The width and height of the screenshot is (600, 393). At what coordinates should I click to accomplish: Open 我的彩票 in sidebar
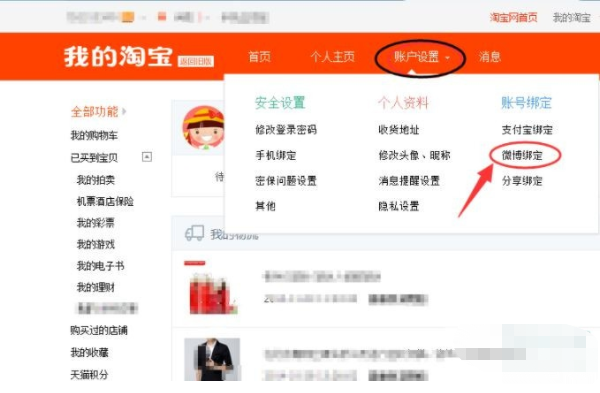tap(96, 223)
